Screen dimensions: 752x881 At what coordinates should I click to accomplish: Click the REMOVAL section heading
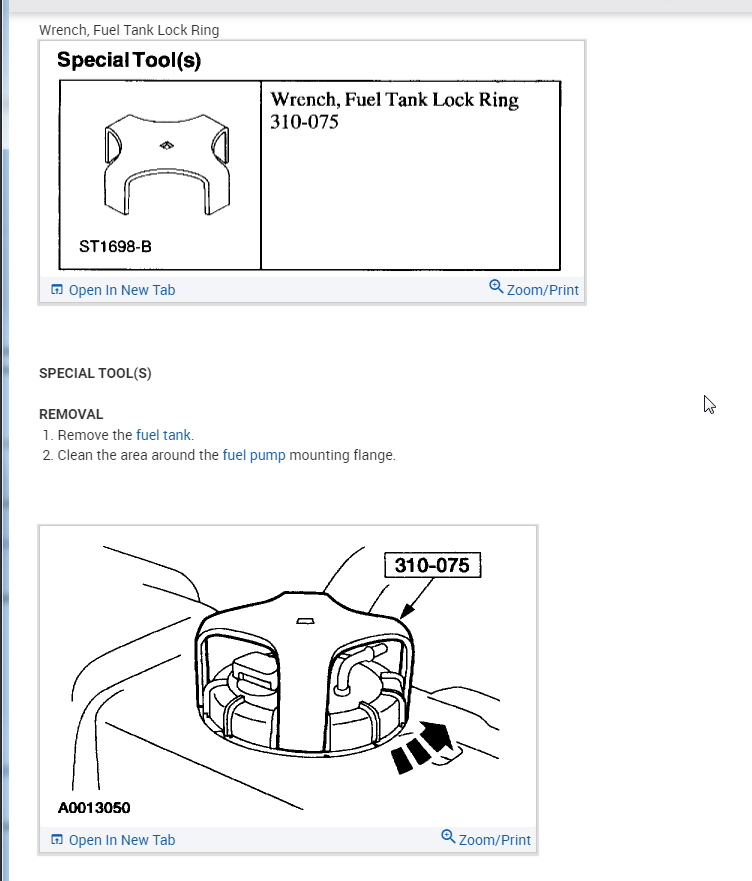71,414
